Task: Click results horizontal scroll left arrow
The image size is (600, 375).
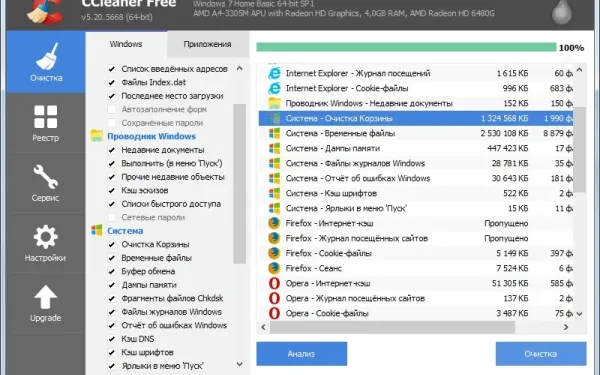Action: [263, 327]
